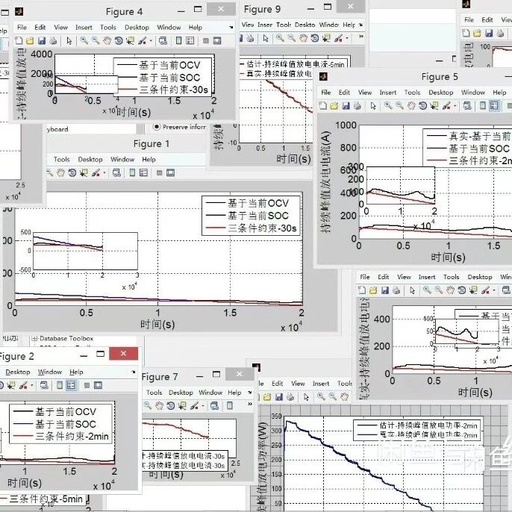Click Link Plot icon in Figure 2
The height and width of the screenshot is (512, 512).
click(x=44, y=385)
